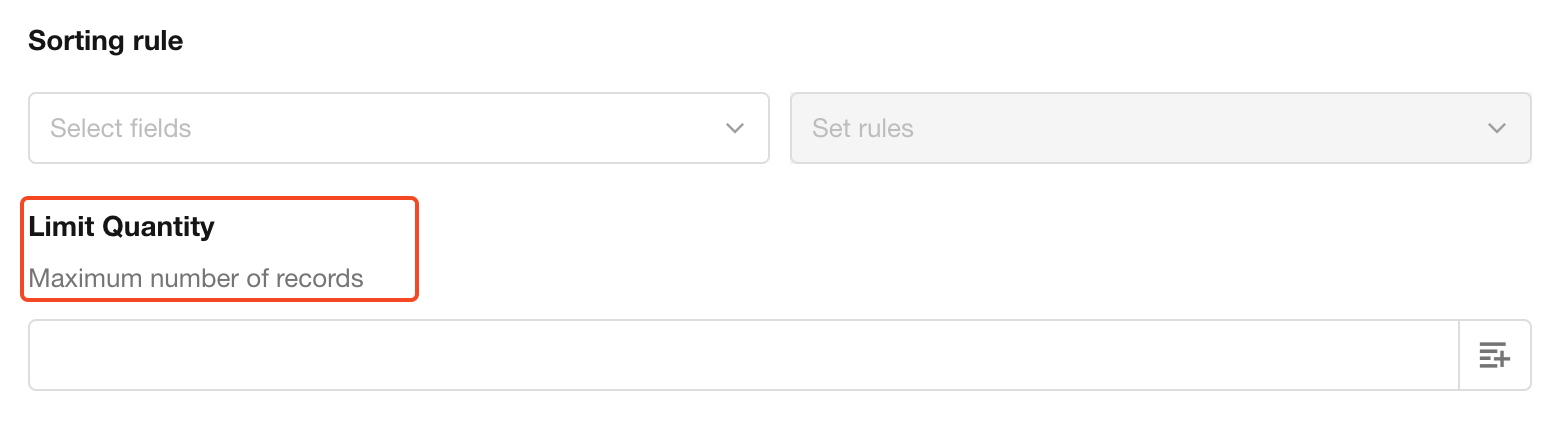Image resolution: width=1550 pixels, height=430 pixels.
Task: Select the greyed-out Set rules combo box
Action: (x=1160, y=128)
